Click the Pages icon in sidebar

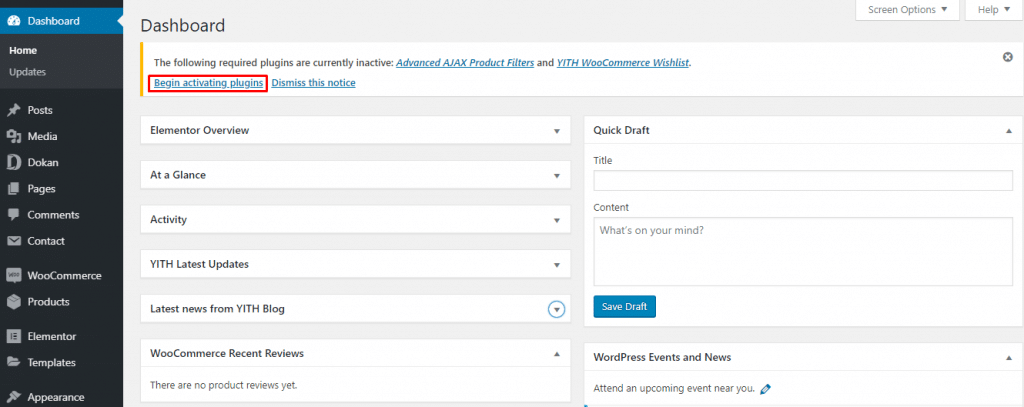click(14, 189)
